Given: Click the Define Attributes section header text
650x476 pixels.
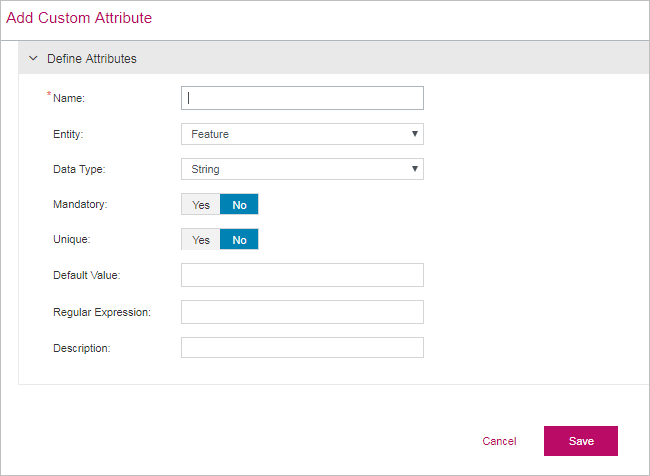Looking at the screenshot, I should 92,59.
